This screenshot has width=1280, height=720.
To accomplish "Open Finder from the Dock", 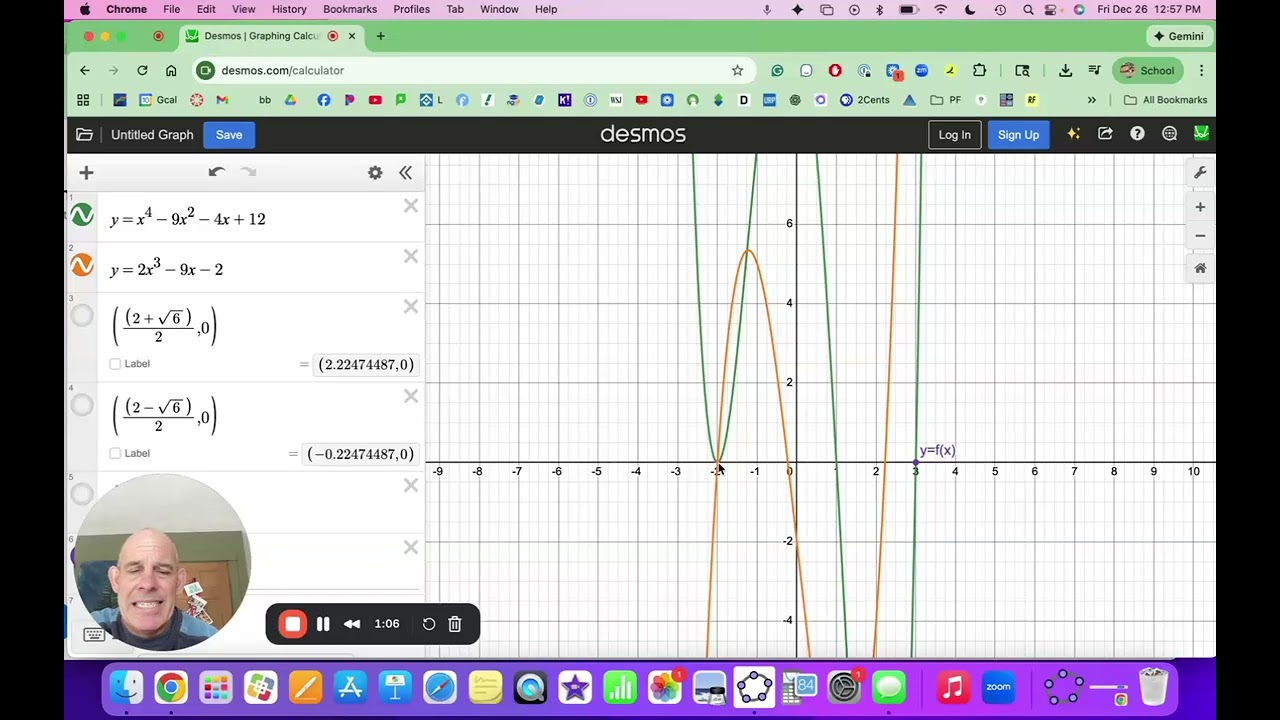I will pyautogui.click(x=126, y=687).
